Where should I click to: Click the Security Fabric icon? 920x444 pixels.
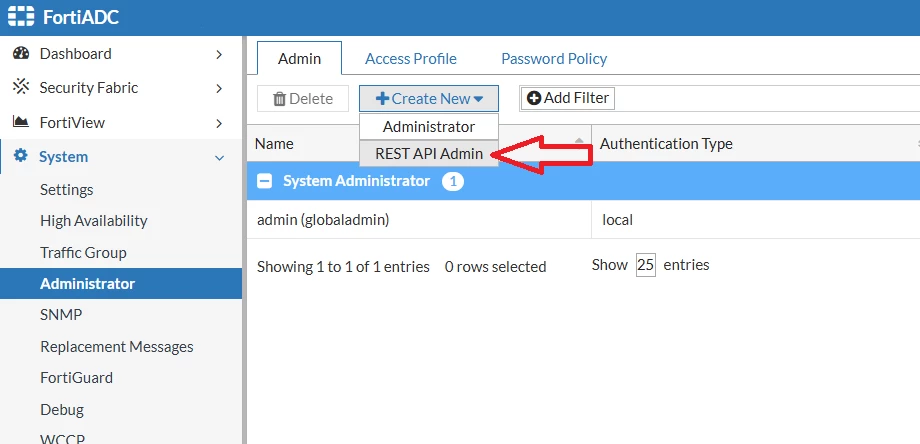point(21,87)
